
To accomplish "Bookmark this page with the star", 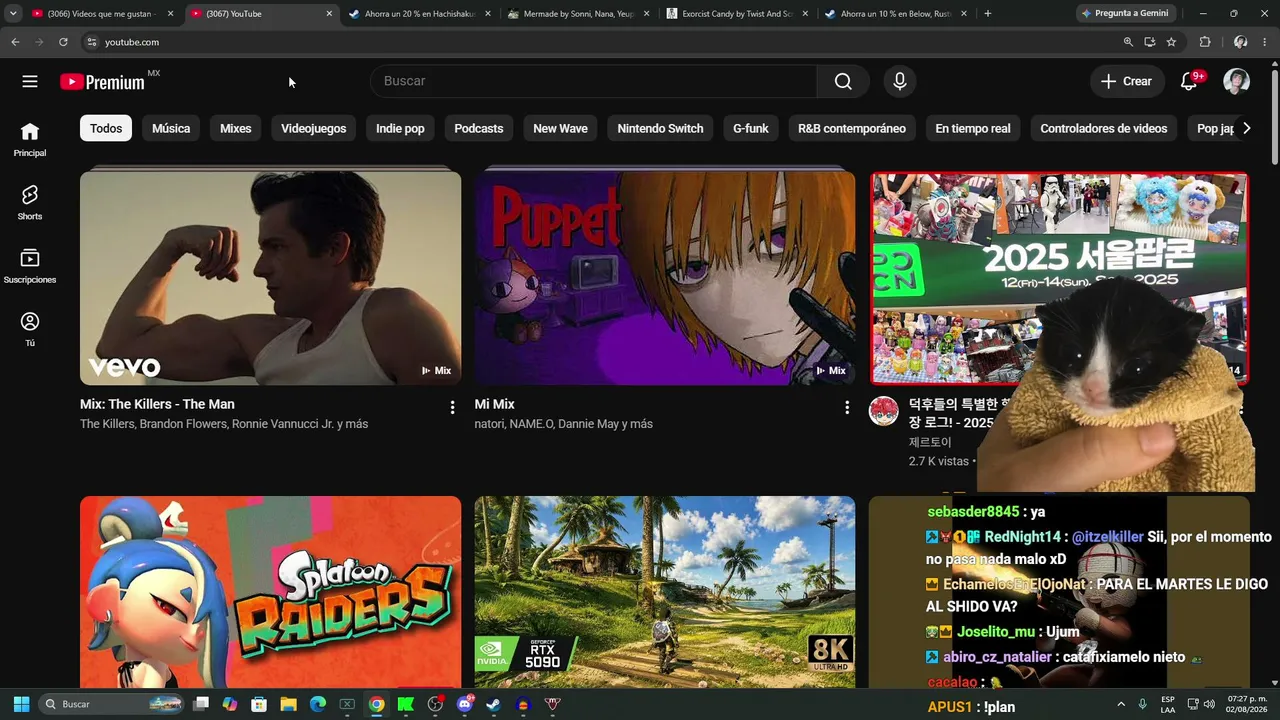I will [x=1171, y=42].
